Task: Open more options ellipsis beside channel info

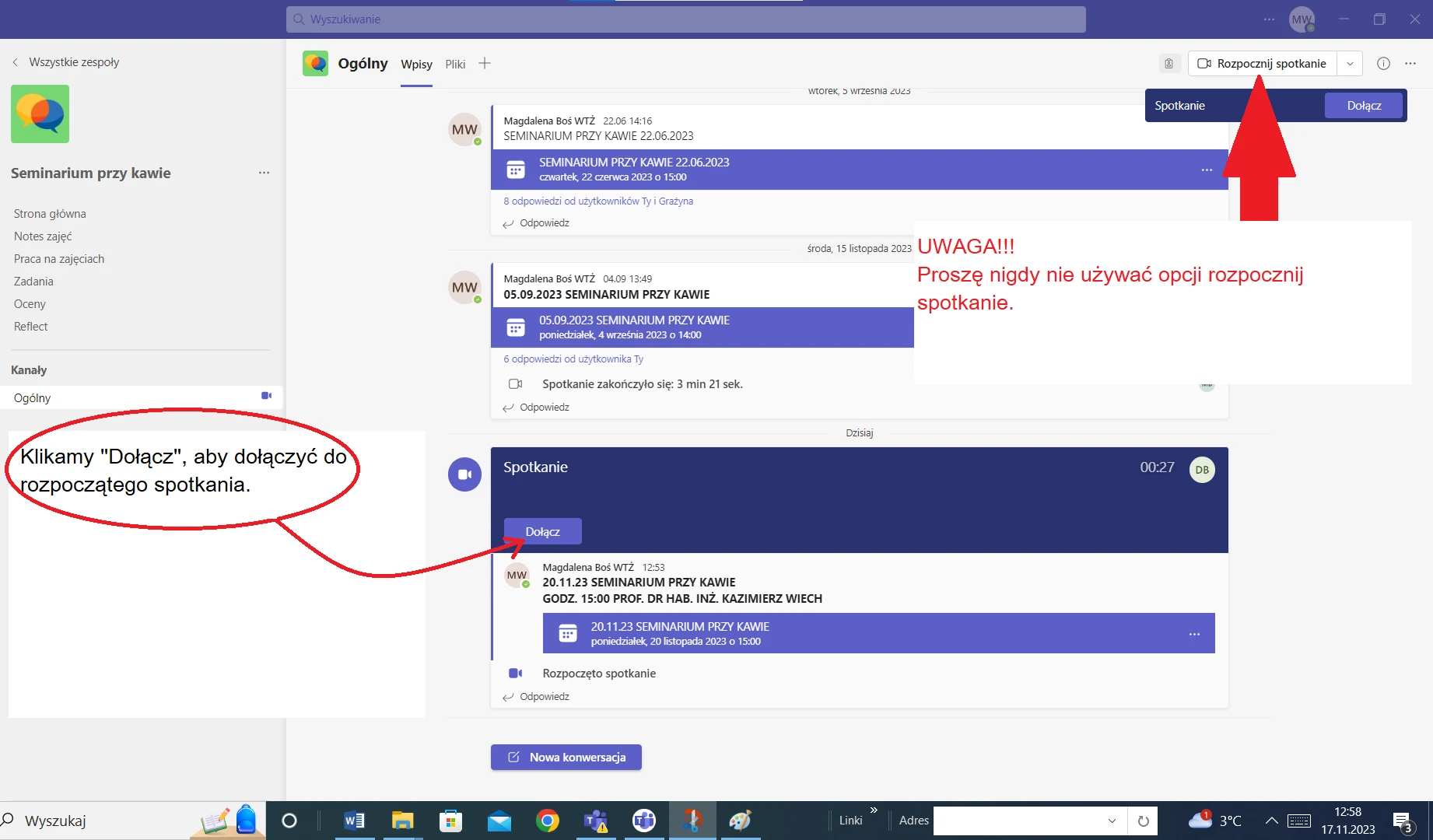Action: [x=1410, y=64]
